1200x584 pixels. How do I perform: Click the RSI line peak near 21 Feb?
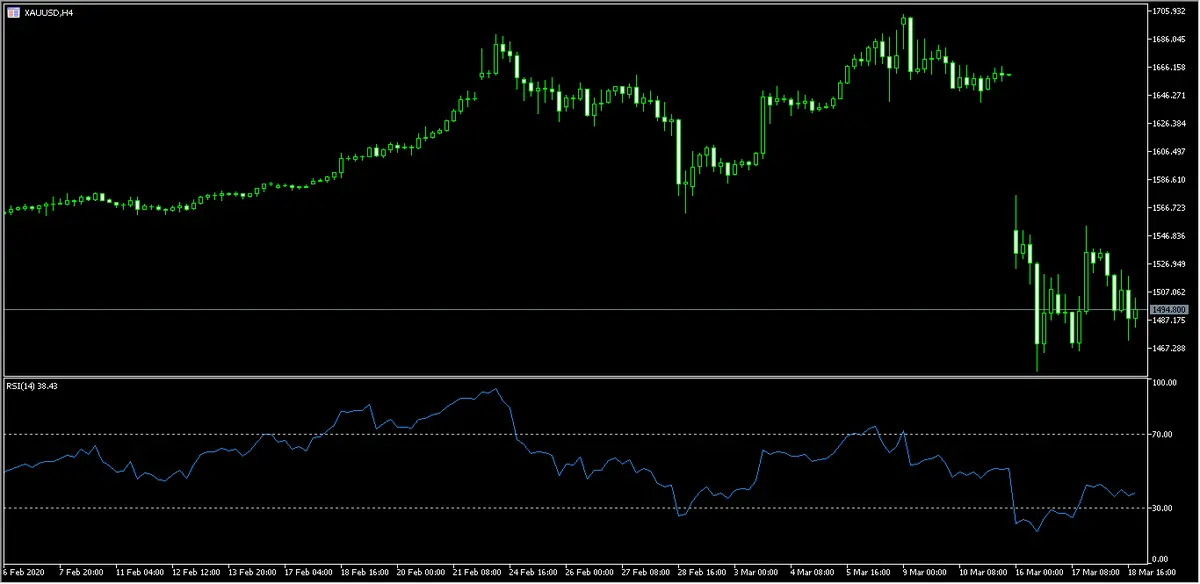click(x=497, y=389)
